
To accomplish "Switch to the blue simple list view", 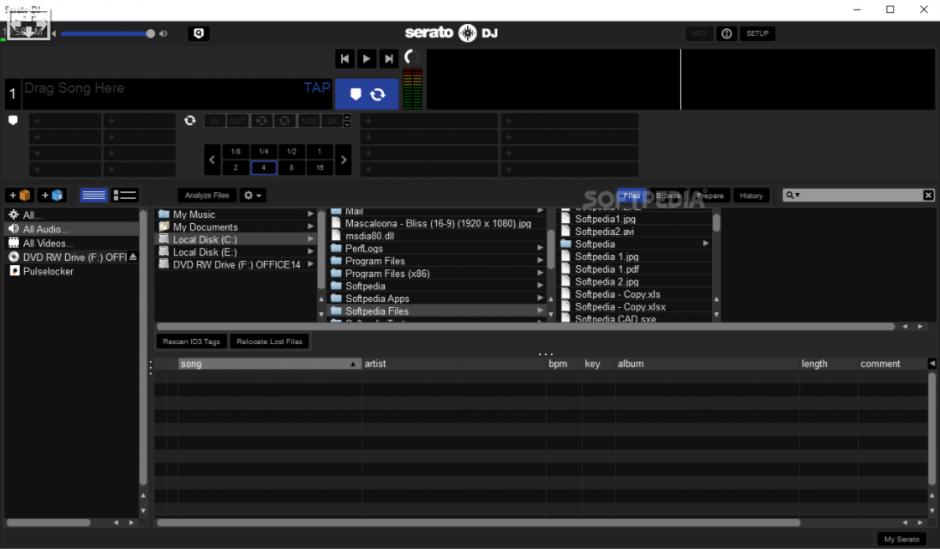I will tap(94, 195).
